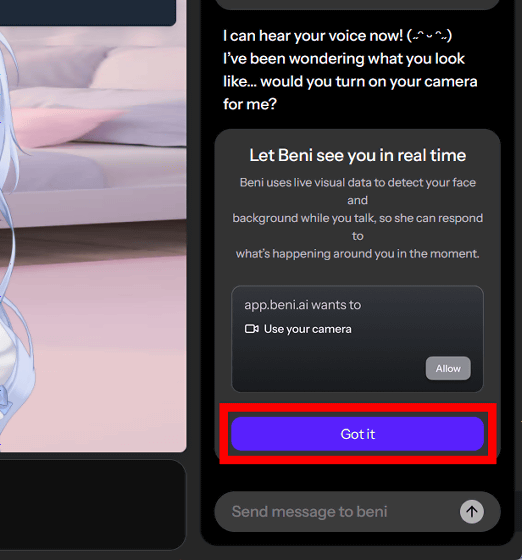Click the Beni uses live visual data line
This screenshot has width=522, height=560.
[357, 182]
